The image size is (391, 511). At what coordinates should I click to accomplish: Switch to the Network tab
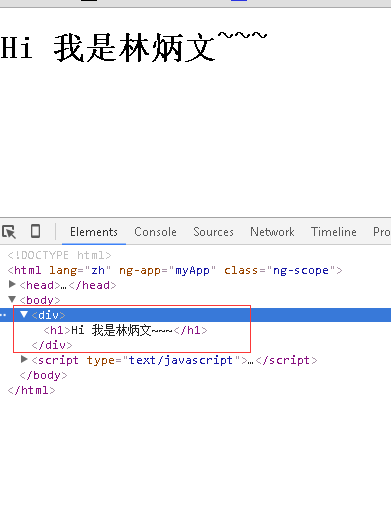272,232
